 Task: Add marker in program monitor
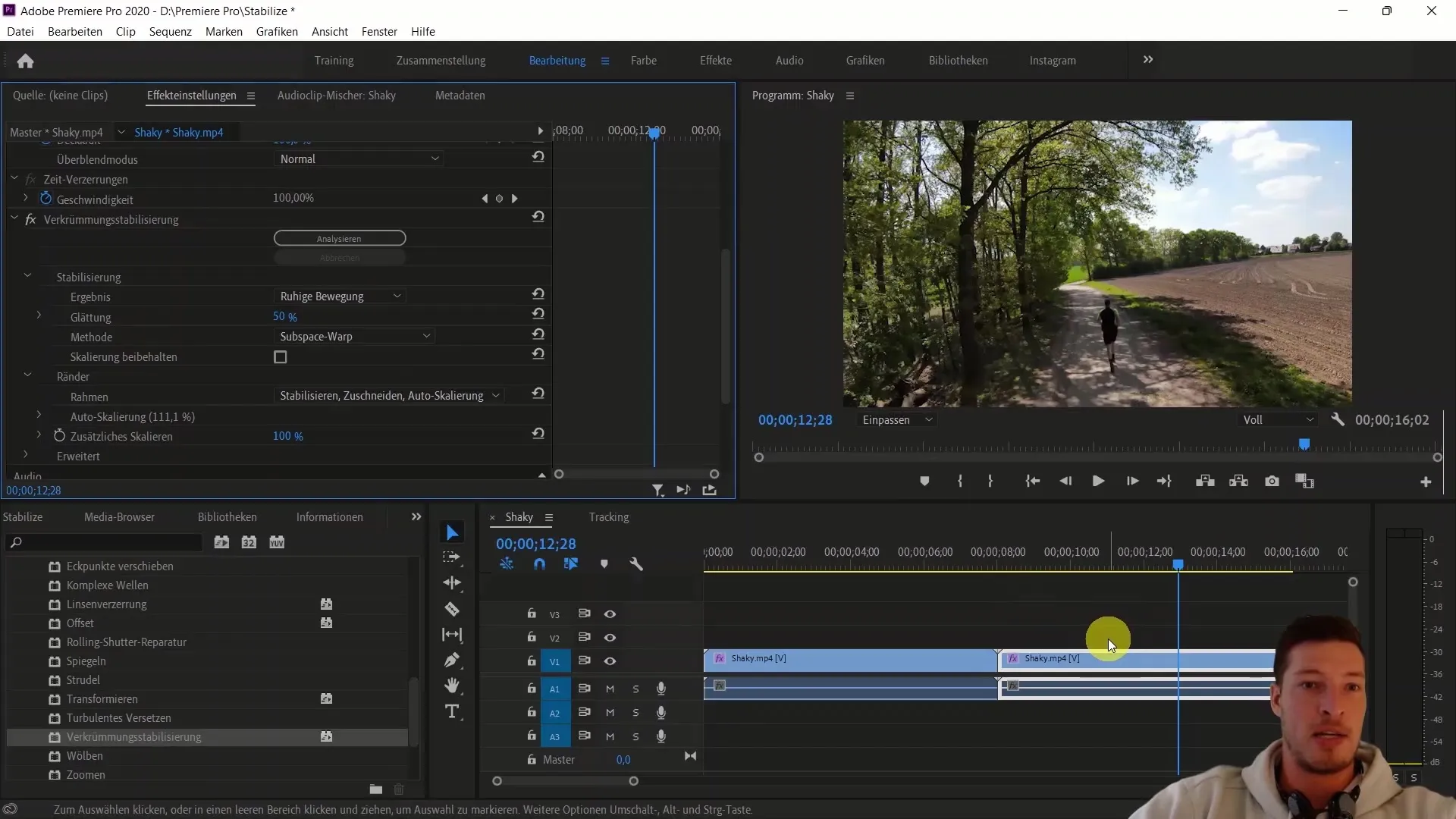924,482
